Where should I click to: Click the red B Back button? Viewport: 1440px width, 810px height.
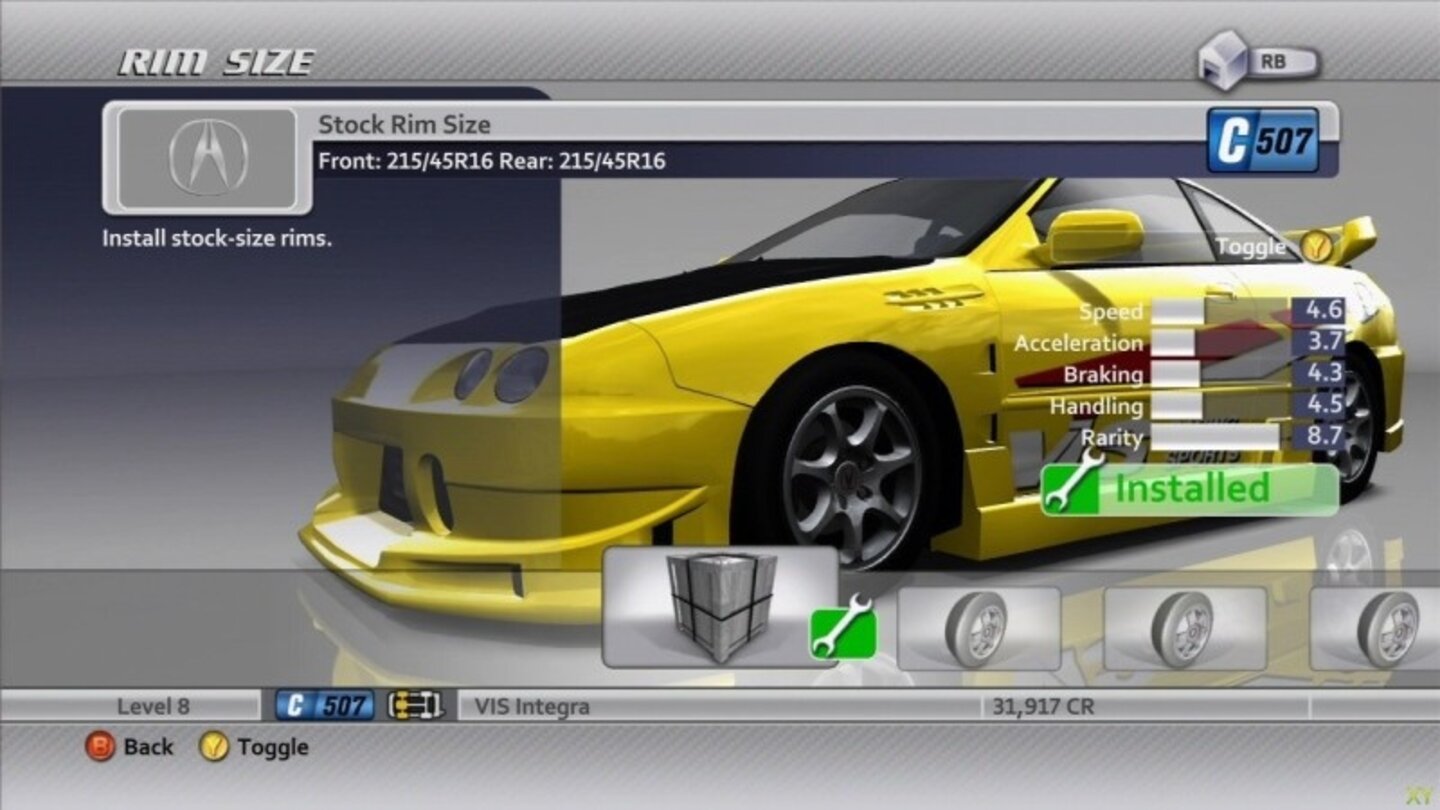100,746
